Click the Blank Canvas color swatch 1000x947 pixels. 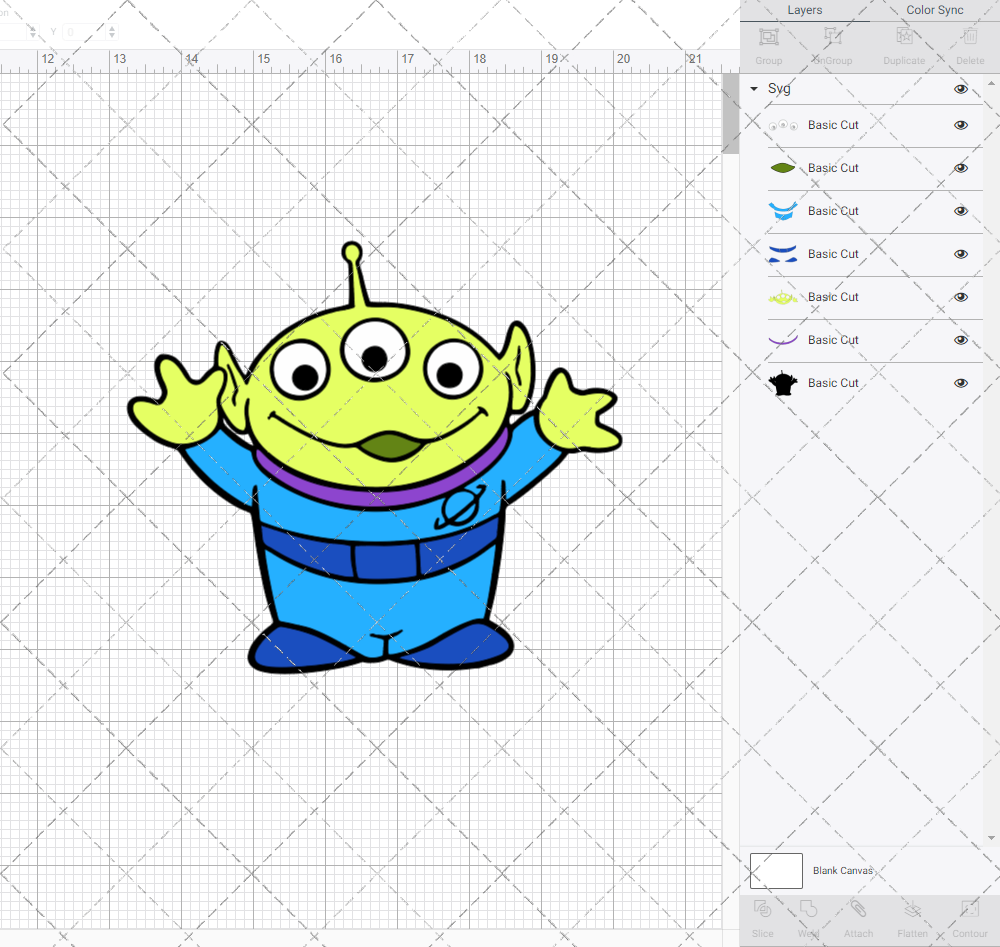click(776, 871)
